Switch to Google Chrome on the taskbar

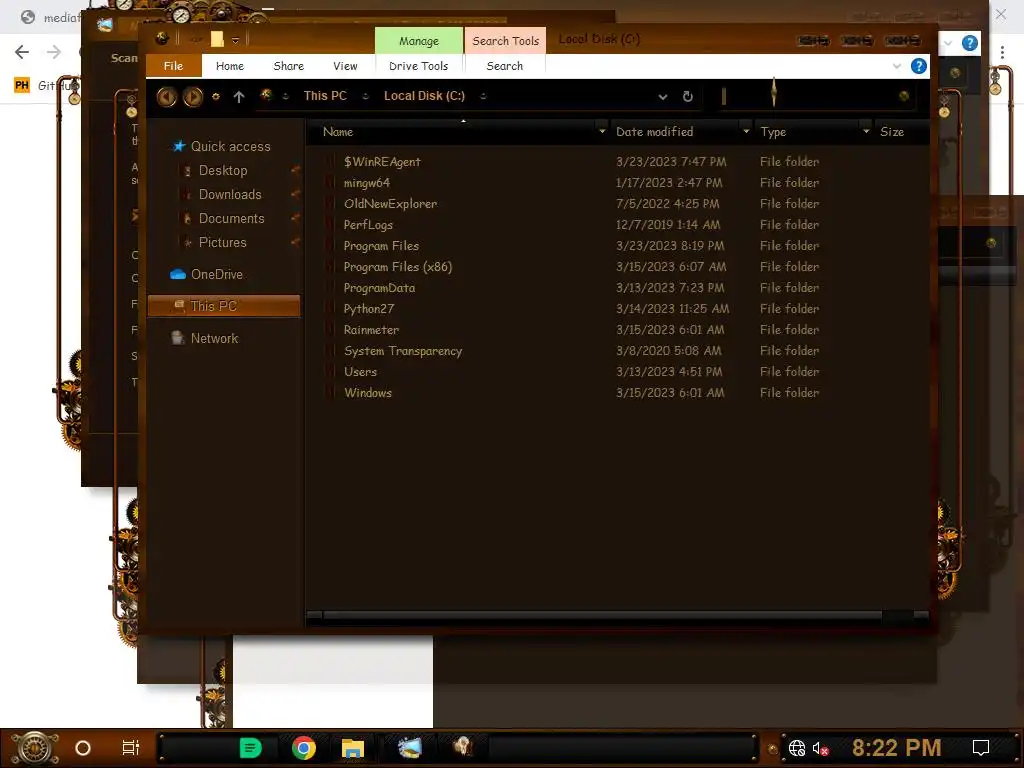pos(304,748)
